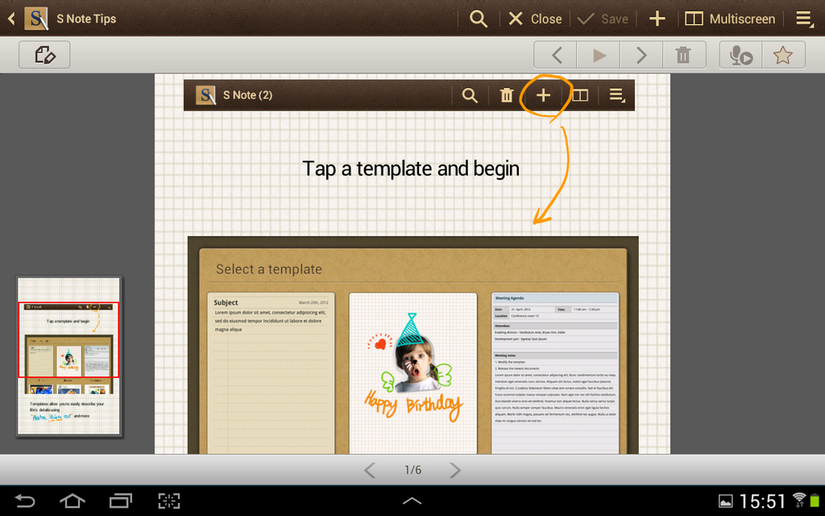Tap trash icon in S Note (2) bar

click(506, 95)
